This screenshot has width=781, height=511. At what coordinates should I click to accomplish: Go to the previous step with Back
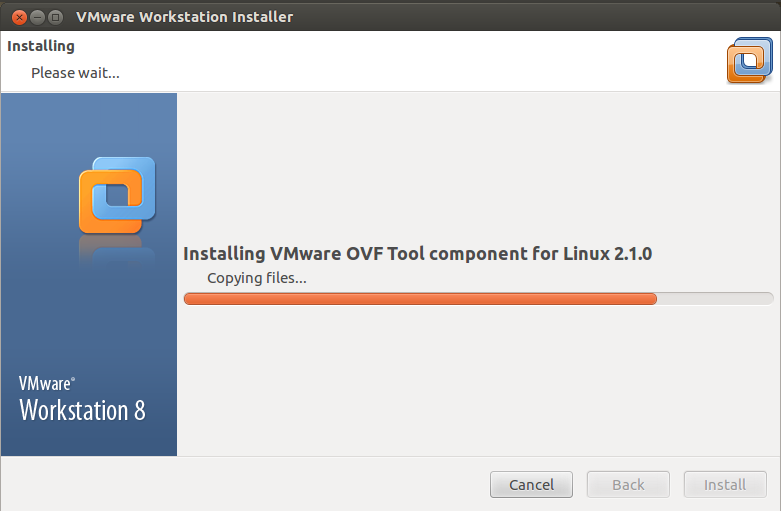628,485
